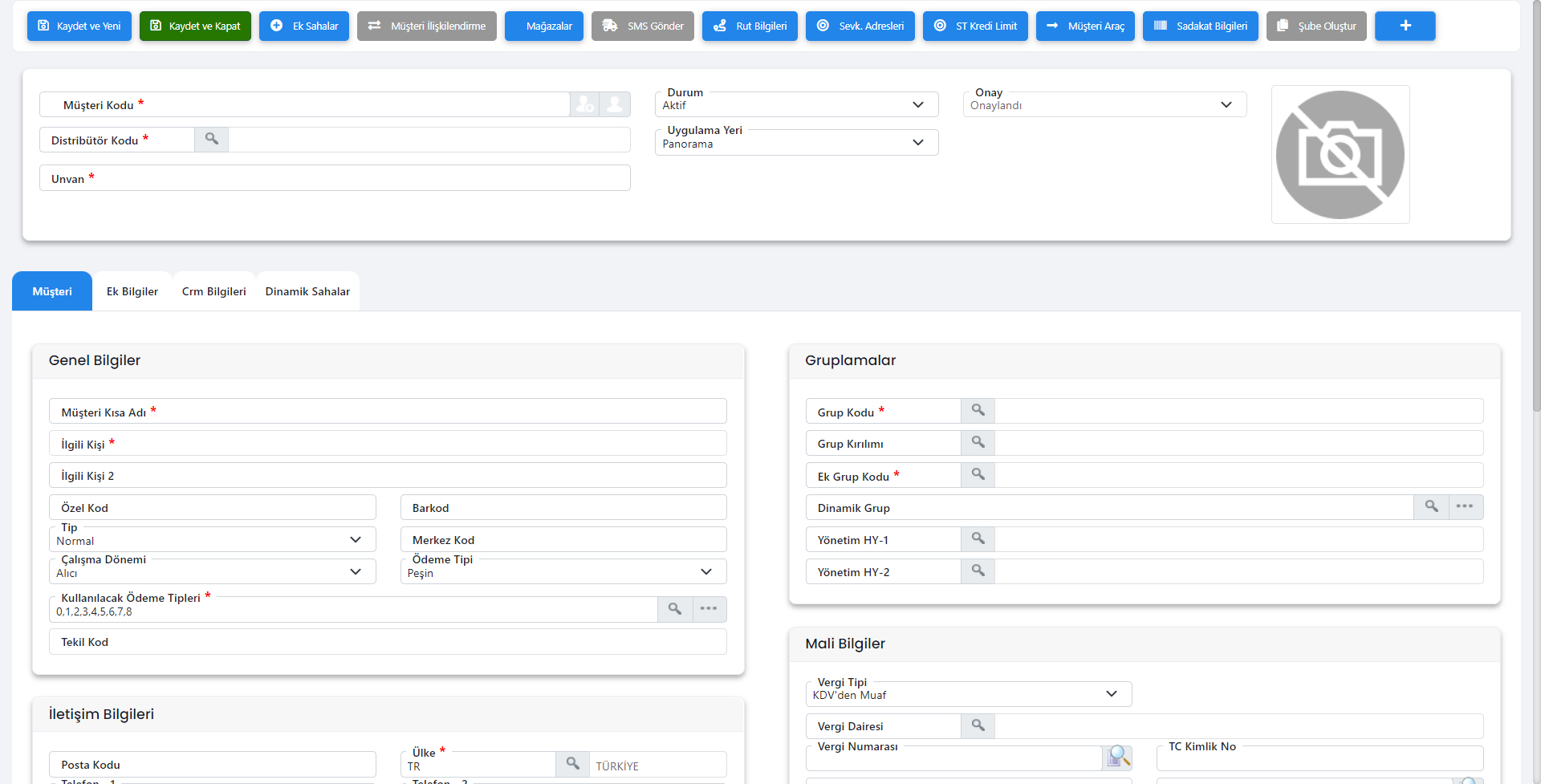This screenshot has width=1541, height=784.
Task: Open the Ödeme Tipi dropdown
Action: point(563,571)
